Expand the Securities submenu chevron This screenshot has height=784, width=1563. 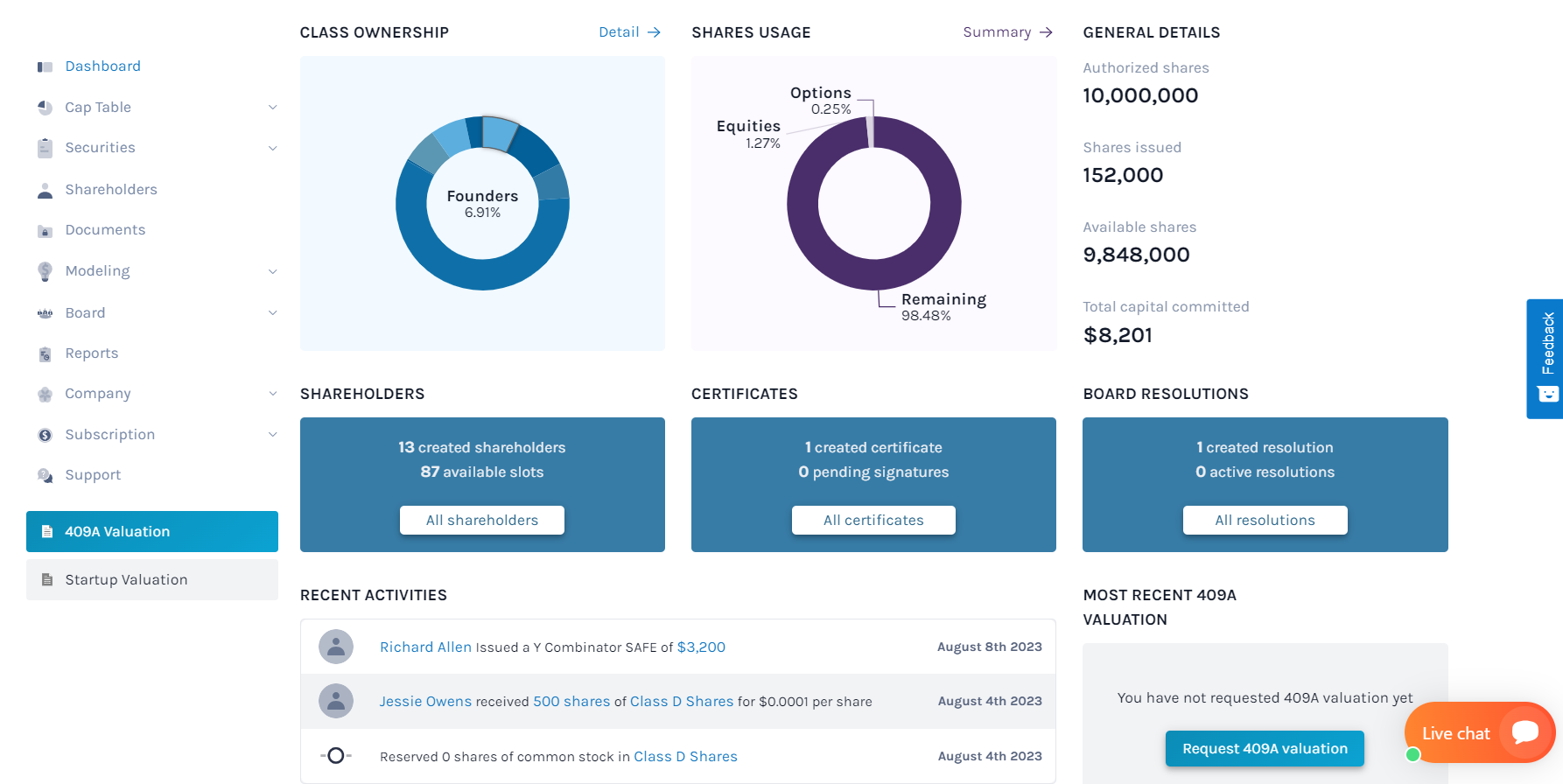point(272,148)
